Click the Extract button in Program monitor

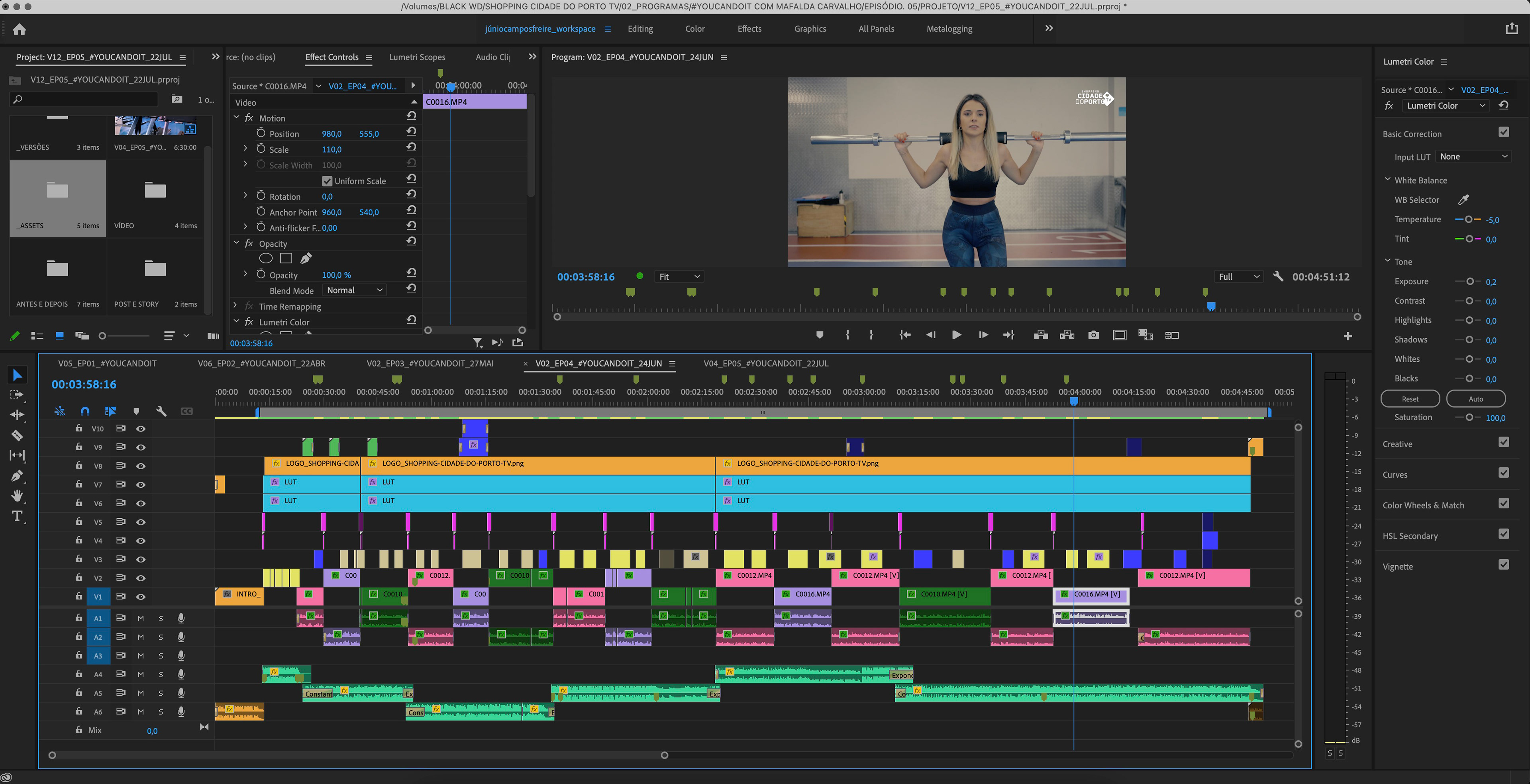tap(1067, 335)
